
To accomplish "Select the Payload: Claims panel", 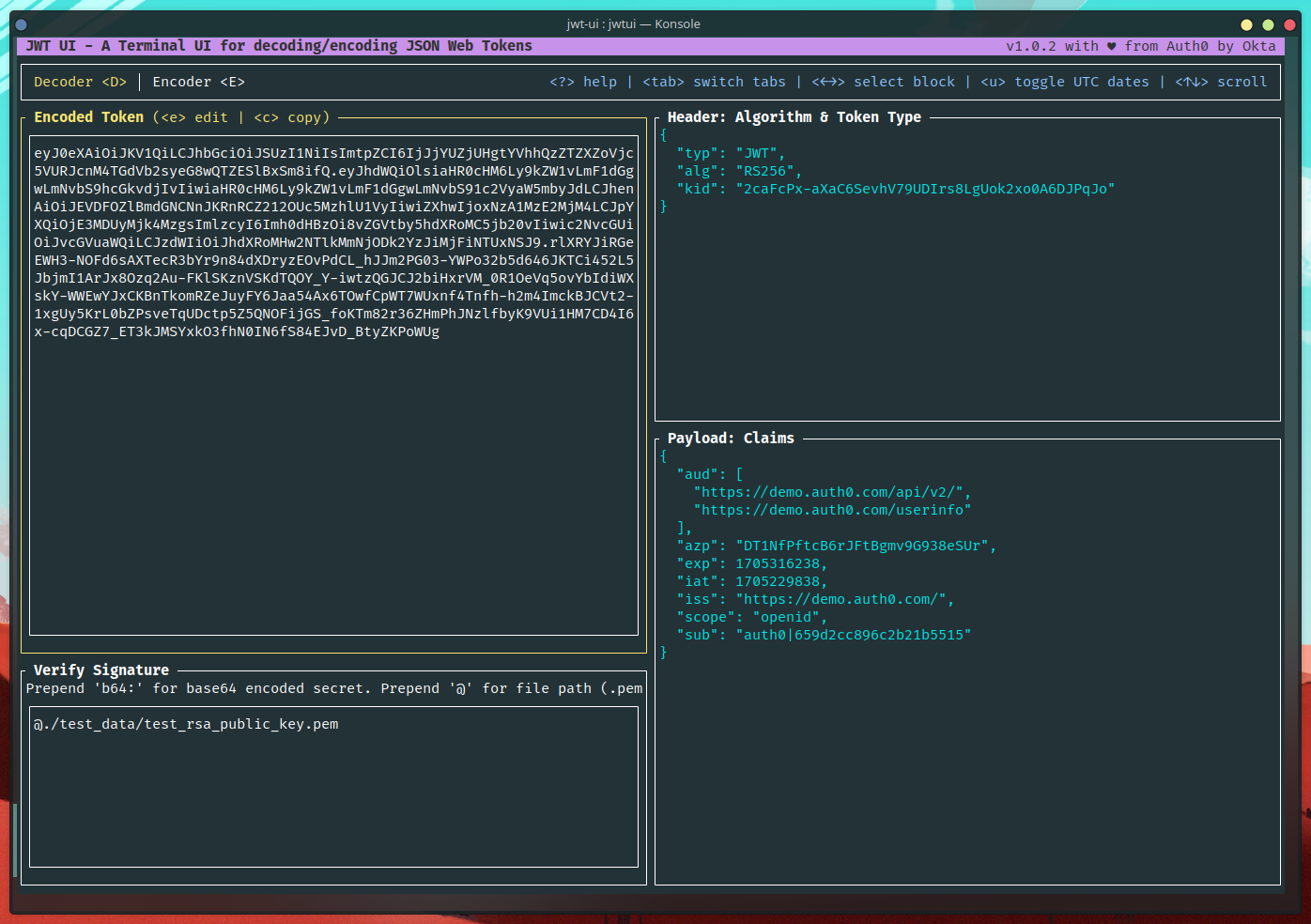I will [x=731, y=438].
